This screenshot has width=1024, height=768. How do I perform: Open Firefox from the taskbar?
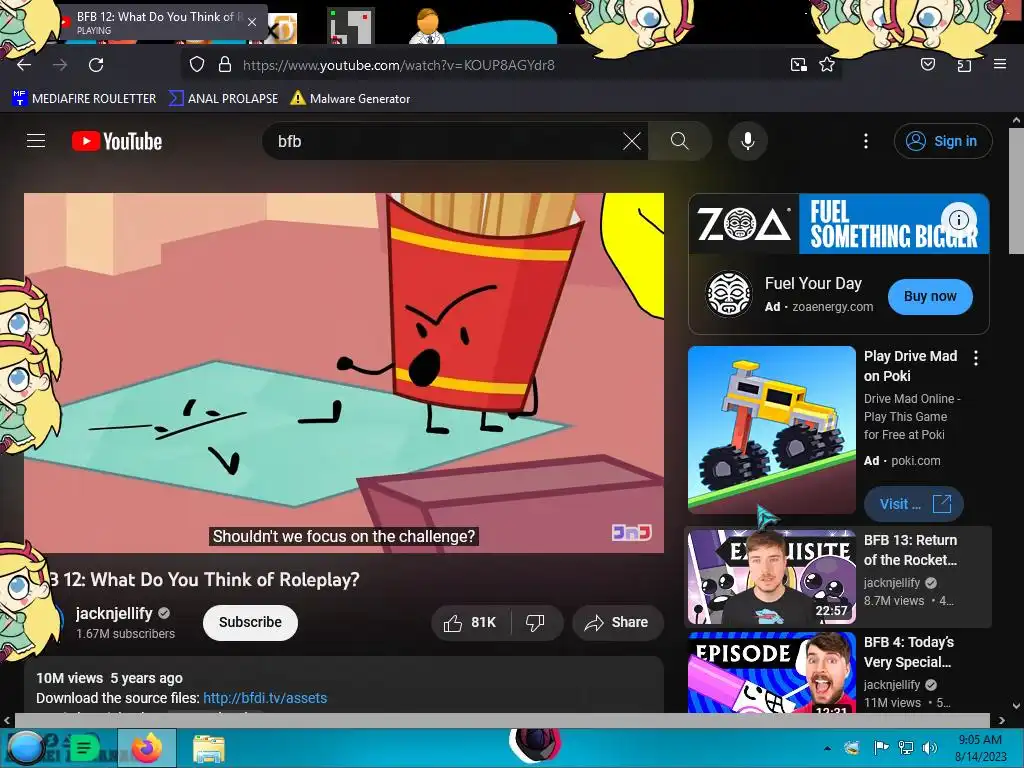[147, 748]
